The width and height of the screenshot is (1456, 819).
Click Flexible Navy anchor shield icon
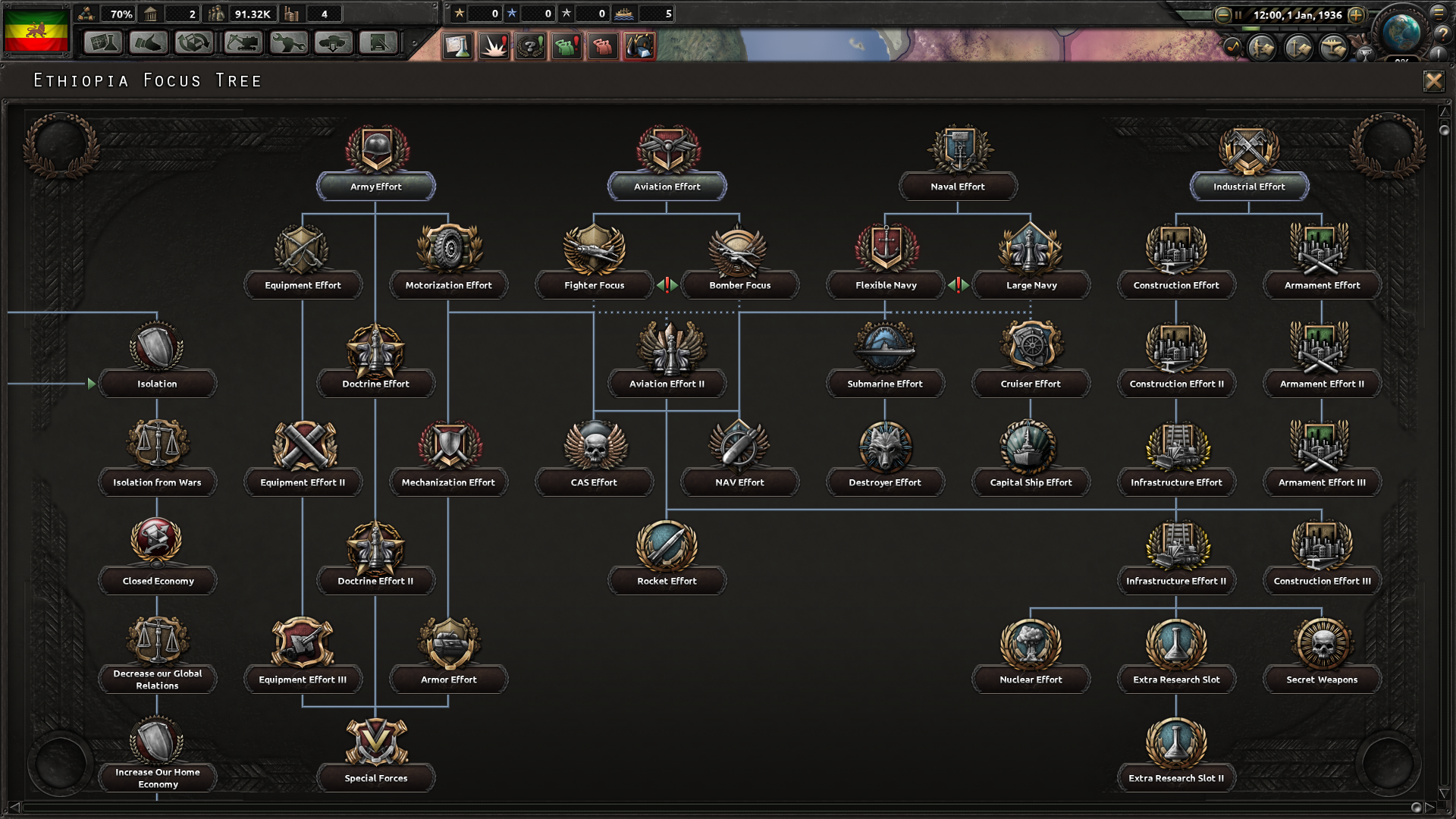[886, 249]
